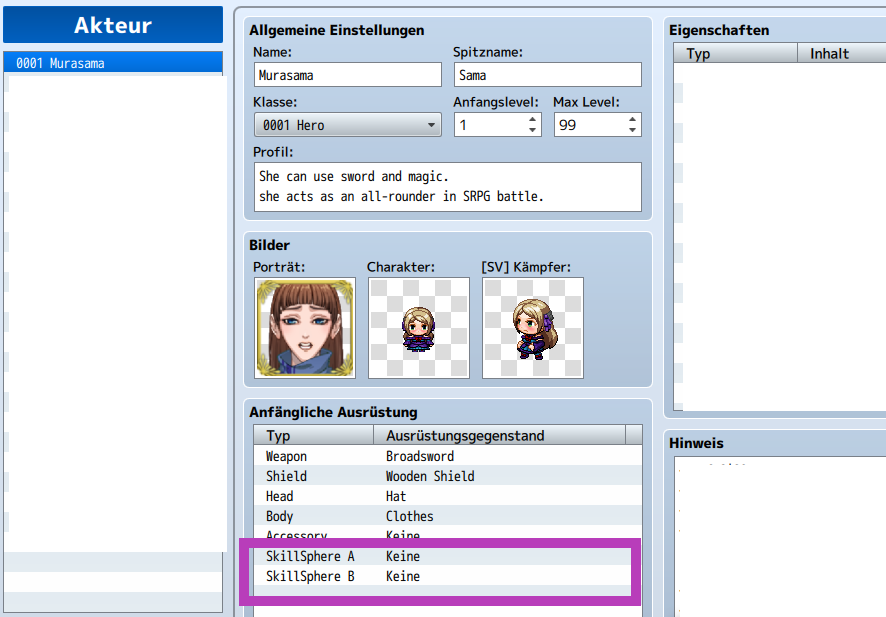
Task: Click the Typ column header in equipment table
Action: [314, 435]
